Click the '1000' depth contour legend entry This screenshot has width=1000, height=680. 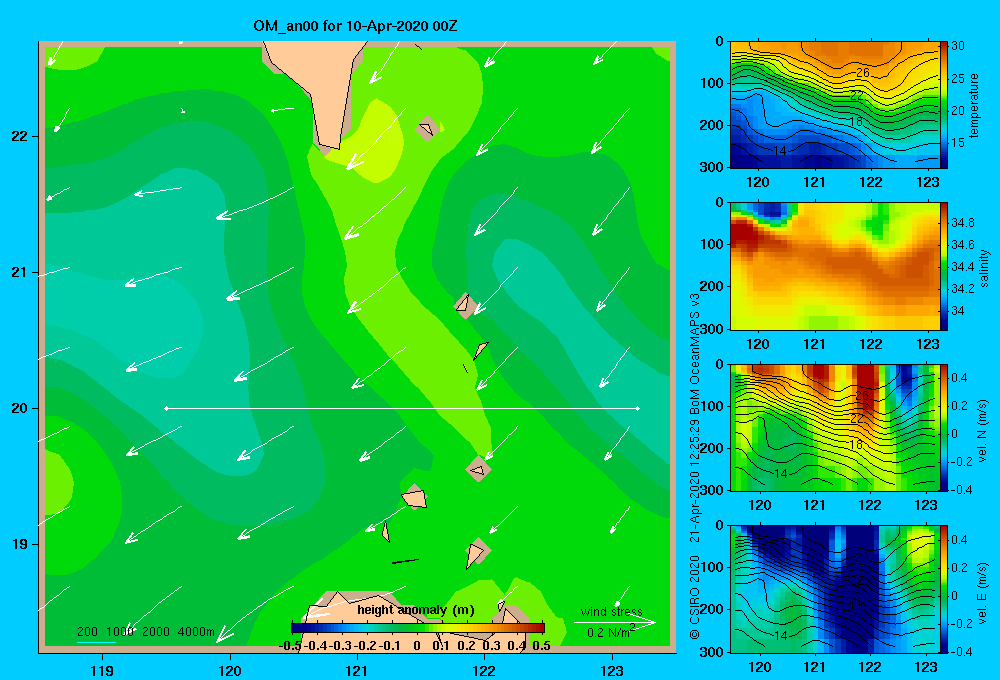tap(120, 632)
